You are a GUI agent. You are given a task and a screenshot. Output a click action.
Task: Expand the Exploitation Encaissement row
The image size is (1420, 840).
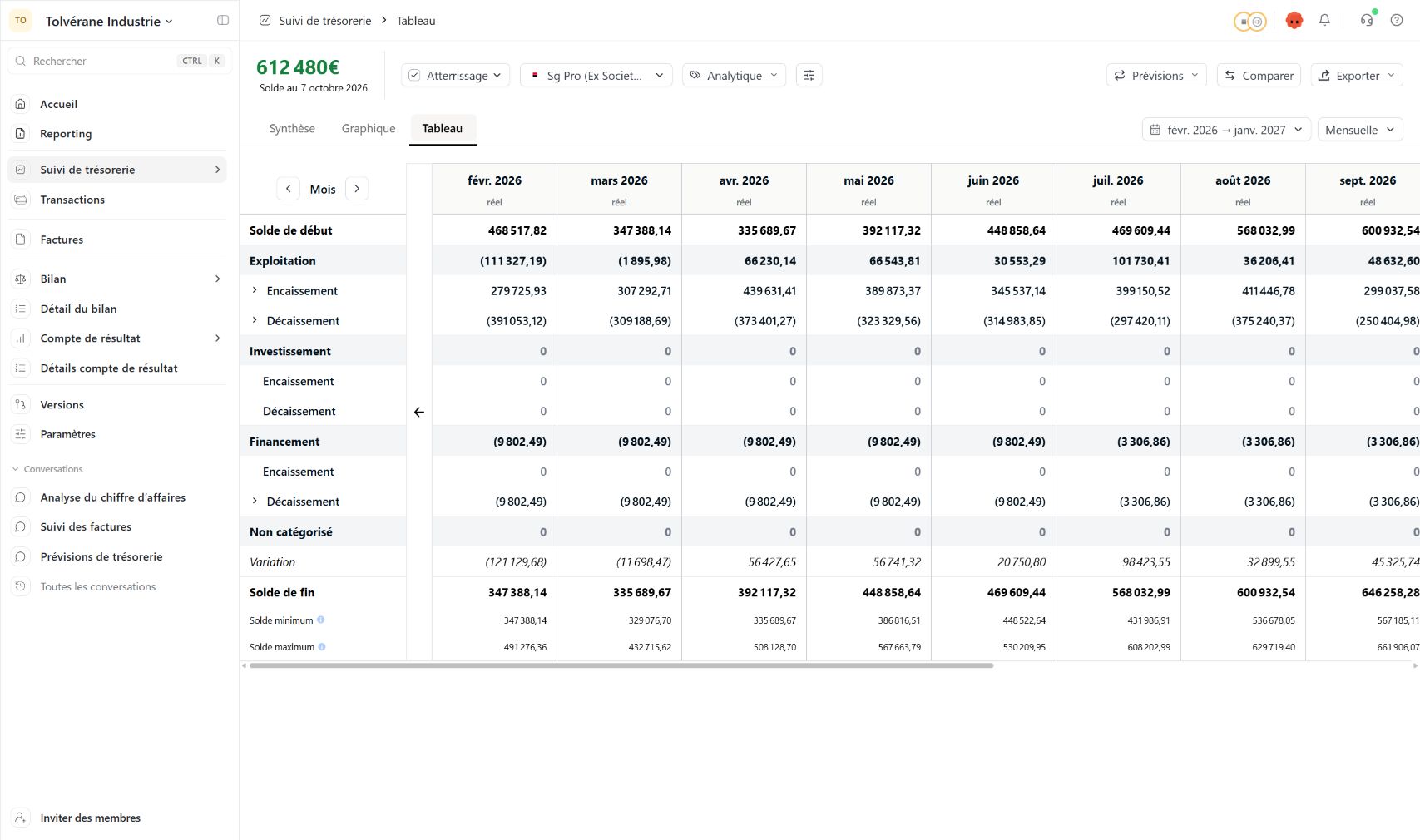pyautogui.click(x=255, y=290)
